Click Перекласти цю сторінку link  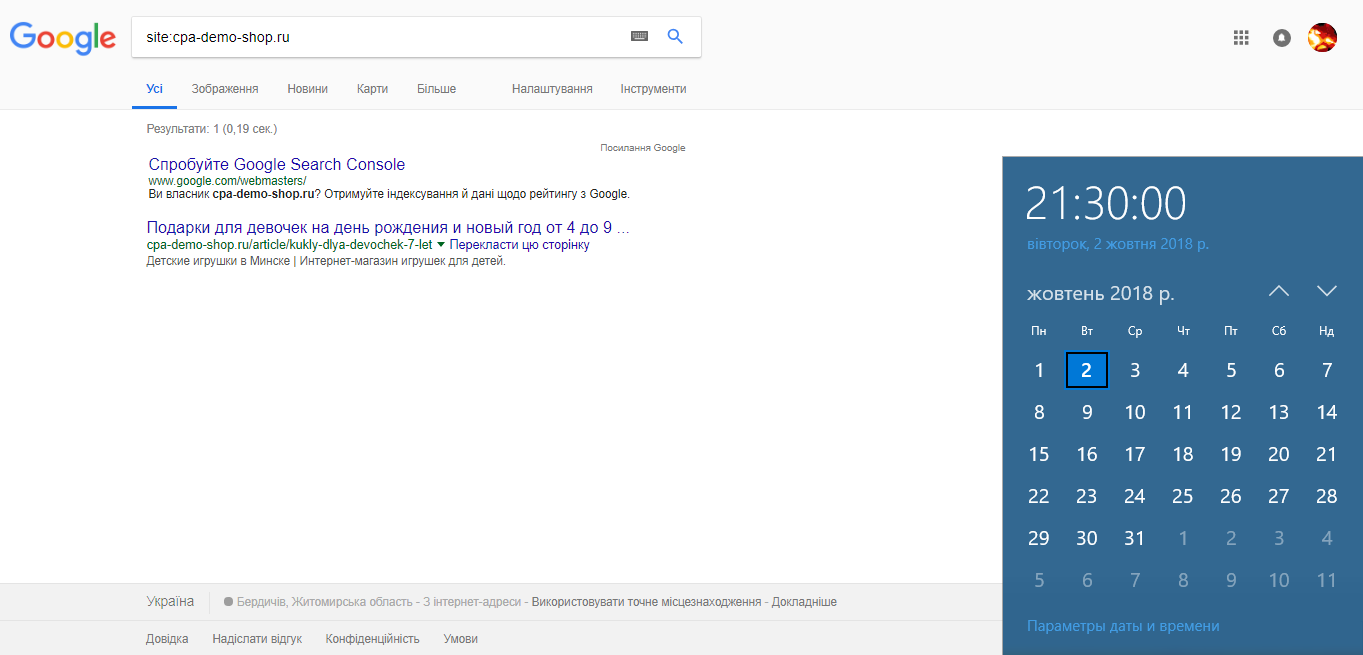pos(519,245)
